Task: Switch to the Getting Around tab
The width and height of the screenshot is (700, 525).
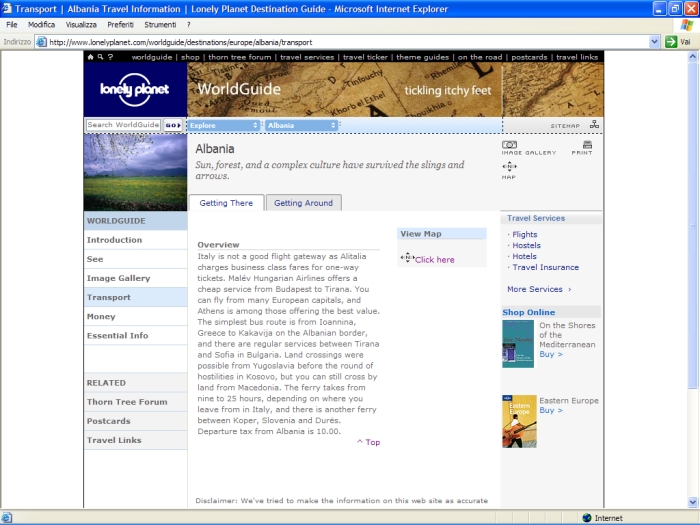Action: [x=304, y=203]
